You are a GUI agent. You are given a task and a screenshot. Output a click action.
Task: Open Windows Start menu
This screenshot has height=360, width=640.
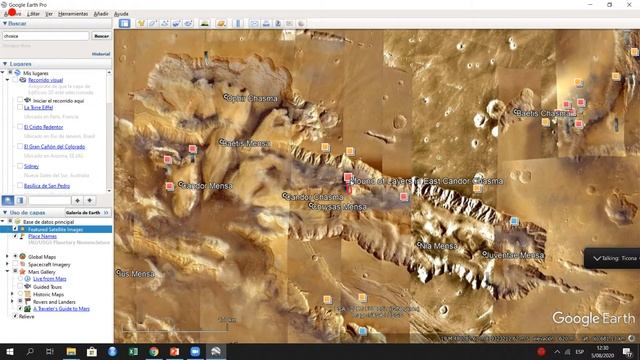coord(10,351)
